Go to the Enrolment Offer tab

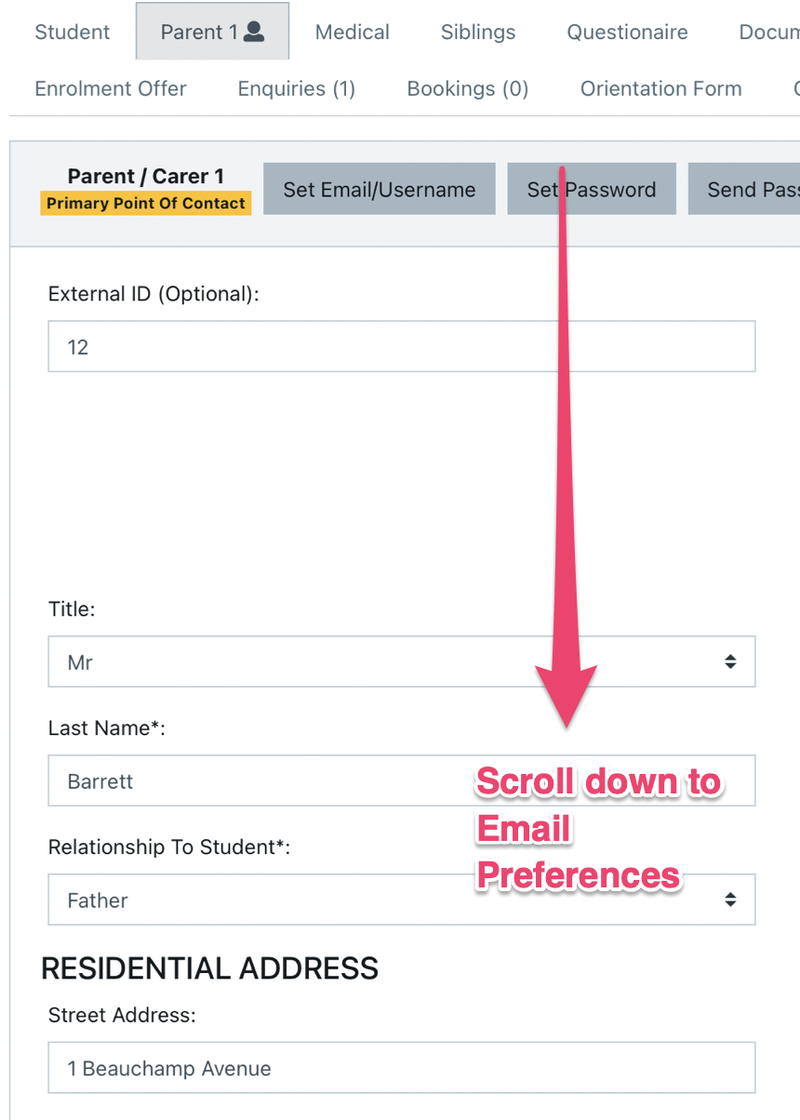(x=110, y=88)
